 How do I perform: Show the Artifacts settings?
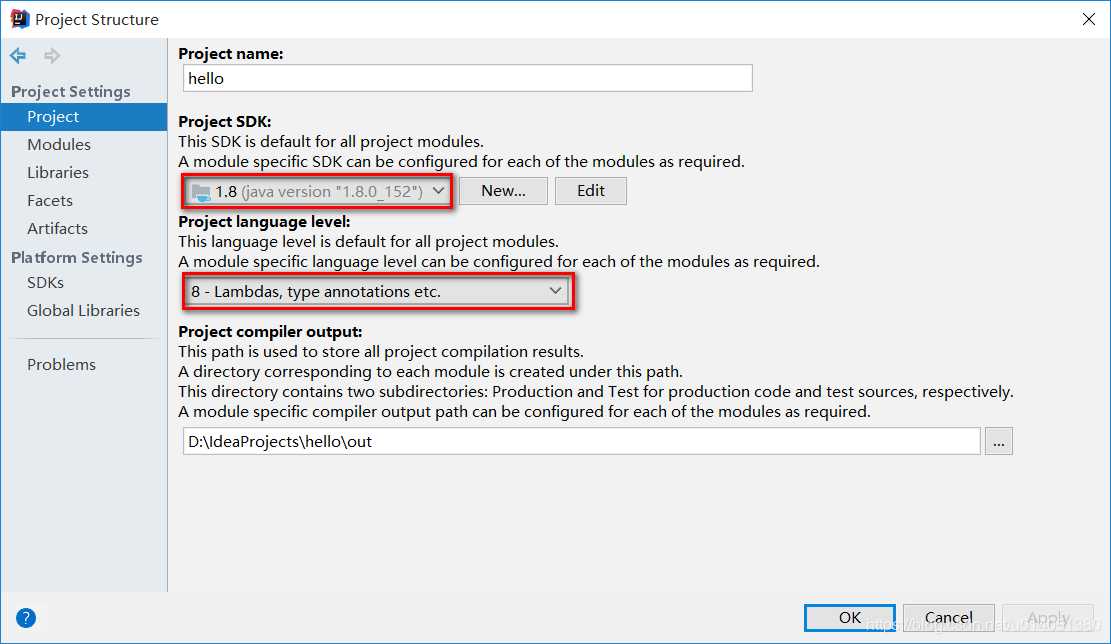57,229
